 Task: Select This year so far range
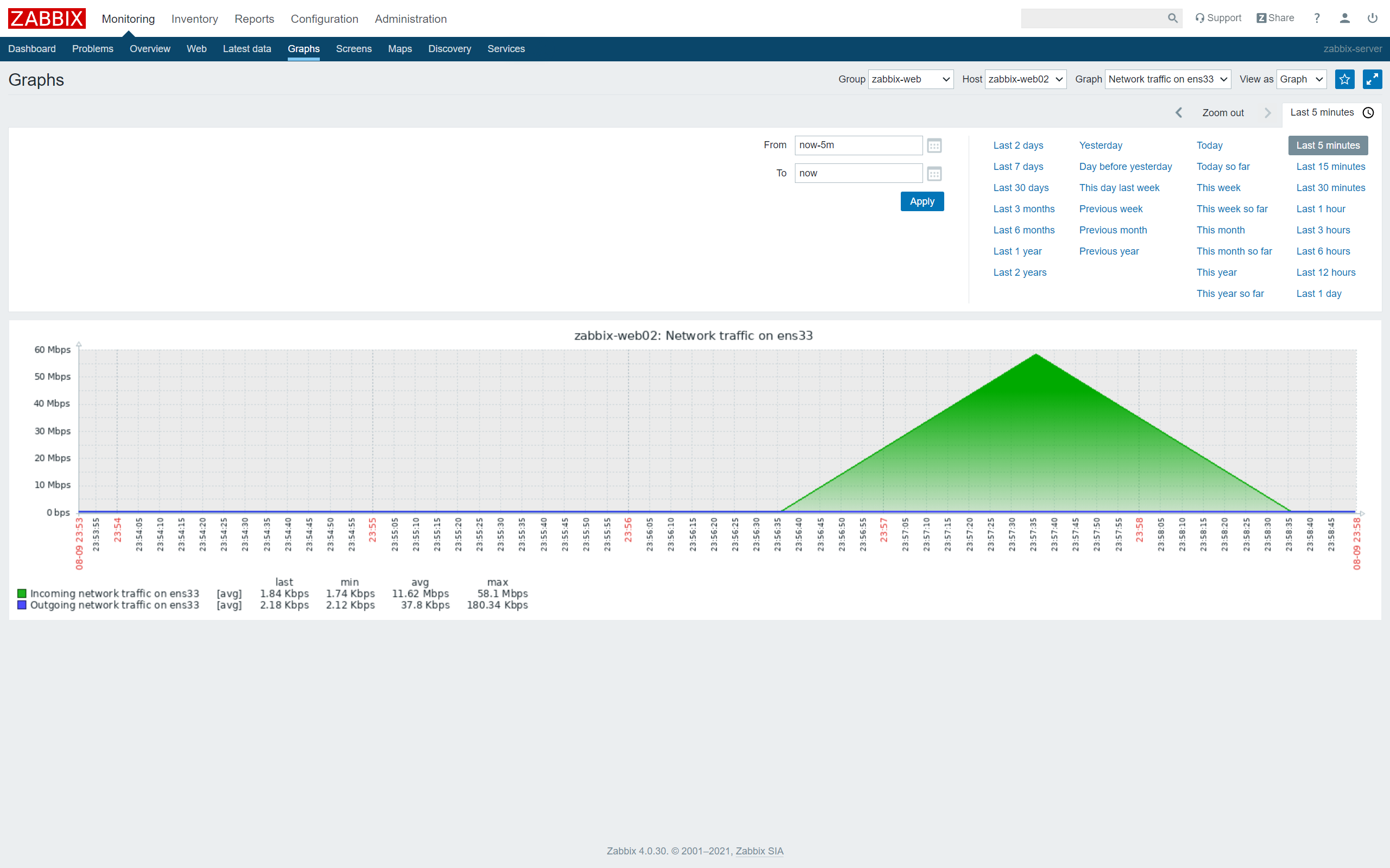(1230, 294)
